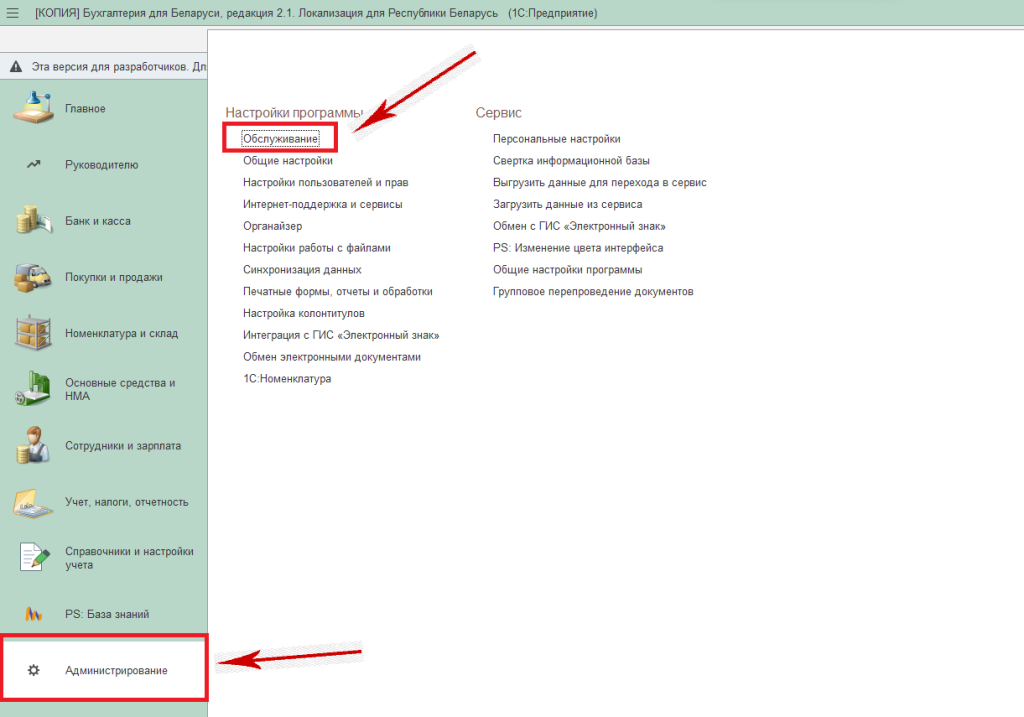This screenshot has height=717, width=1024.
Task: Open the Обслуживание link
Action: 280,138
